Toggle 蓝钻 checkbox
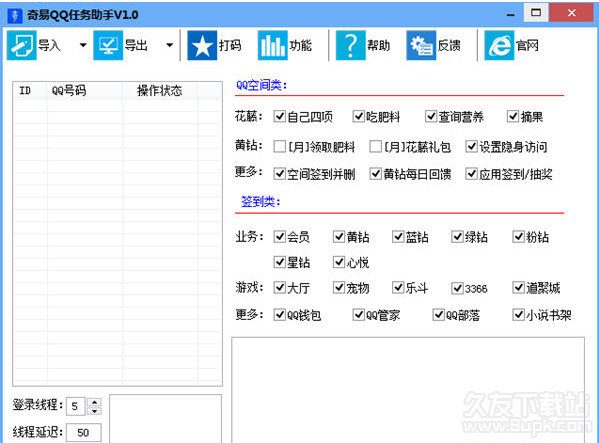The width and height of the screenshot is (599, 443). [398, 237]
